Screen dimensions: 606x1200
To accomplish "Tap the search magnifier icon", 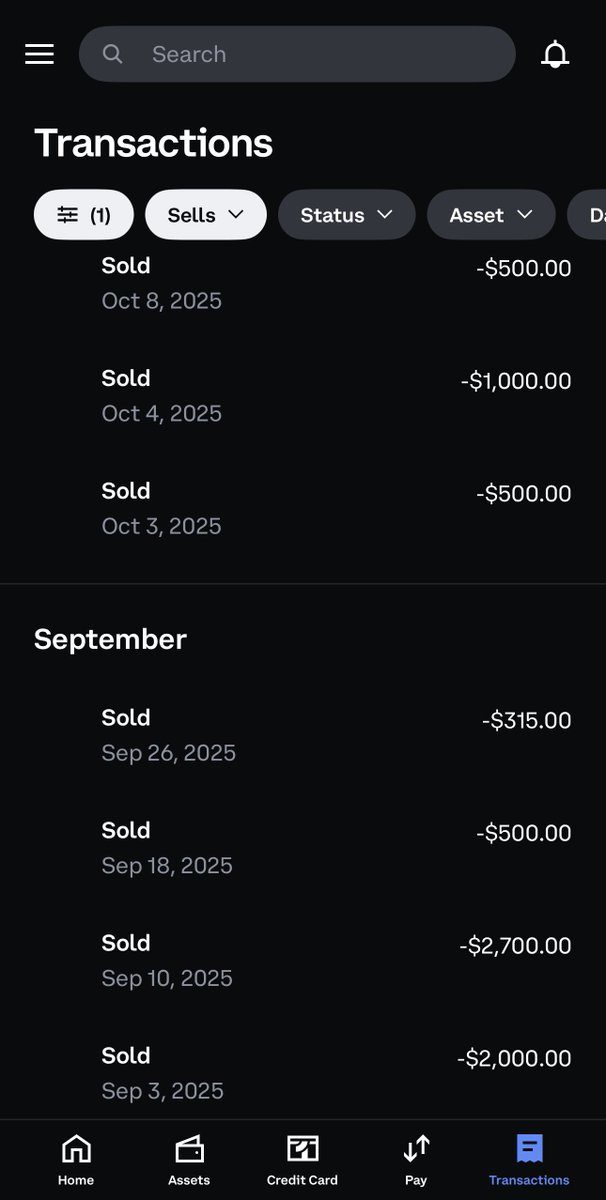I will pyautogui.click(x=113, y=54).
